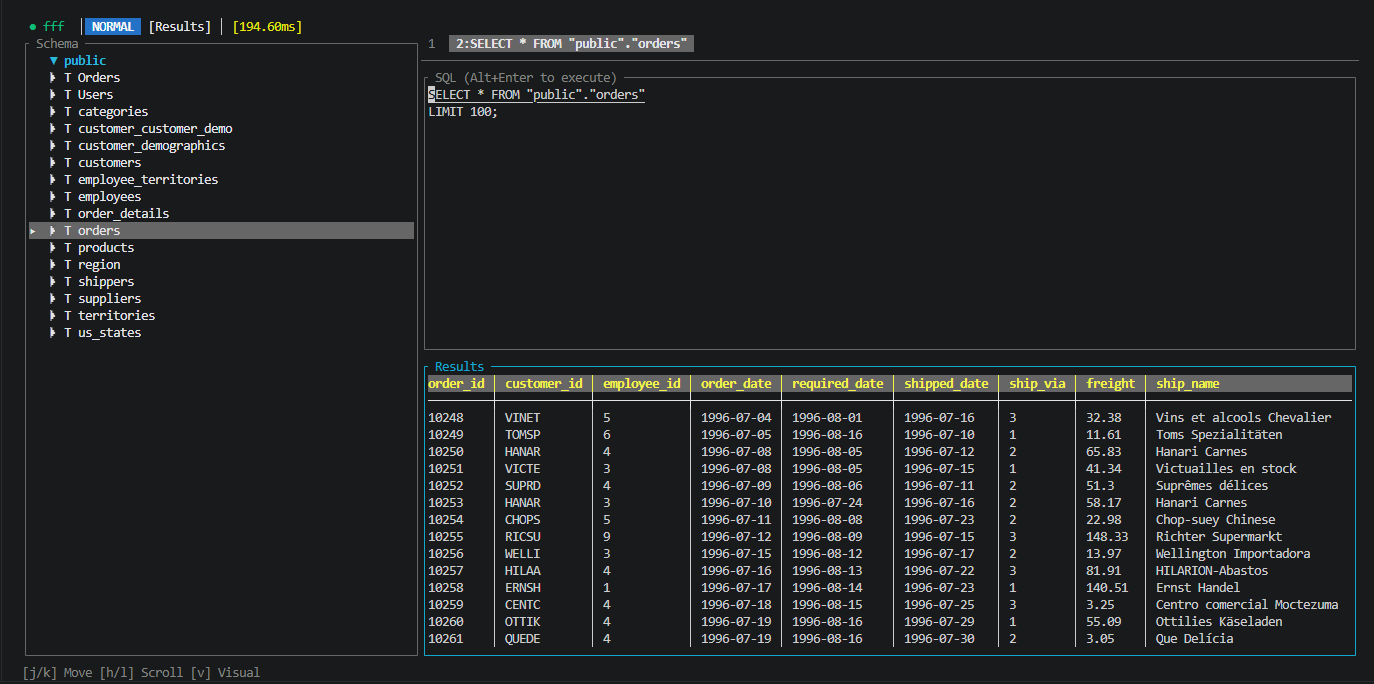1374x684 pixels.
Task: Click the NORMAL mode indicator
Action: (113, 27)
